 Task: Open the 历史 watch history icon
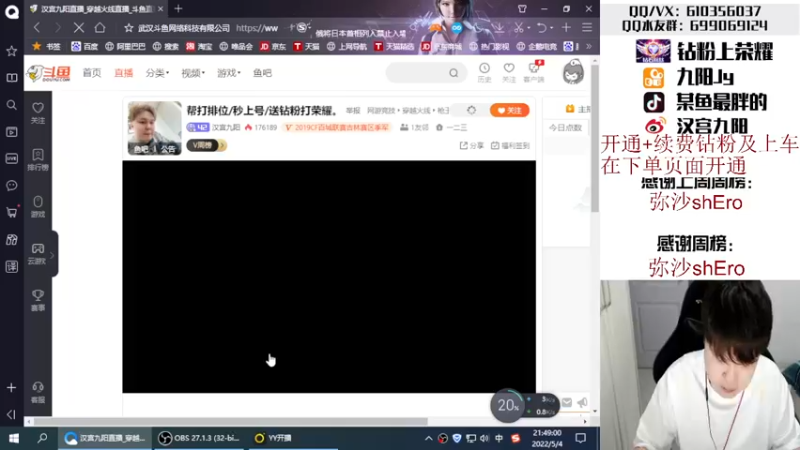(484, 72)
